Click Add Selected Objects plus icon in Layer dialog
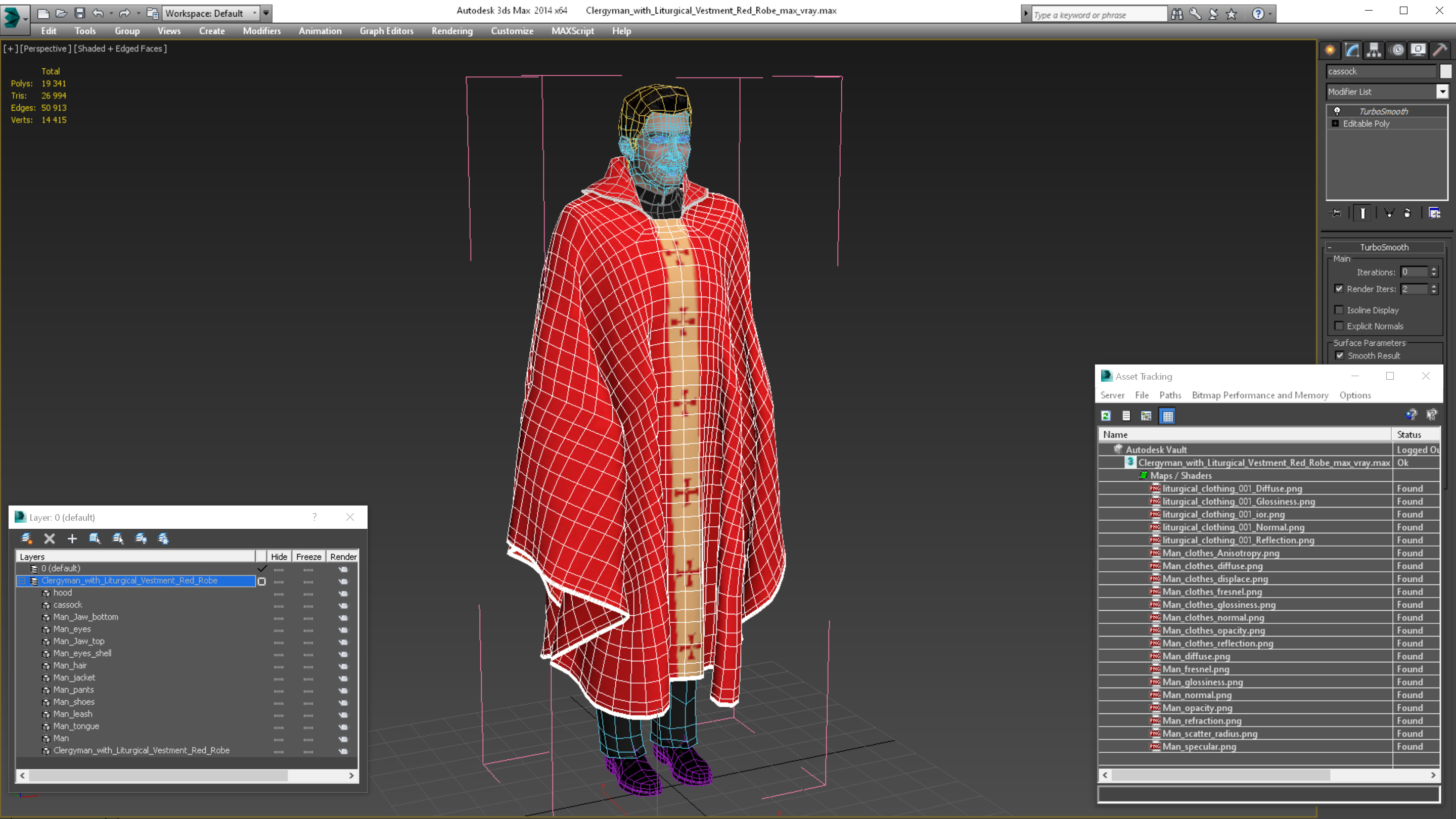 click(x=72, y=538)
